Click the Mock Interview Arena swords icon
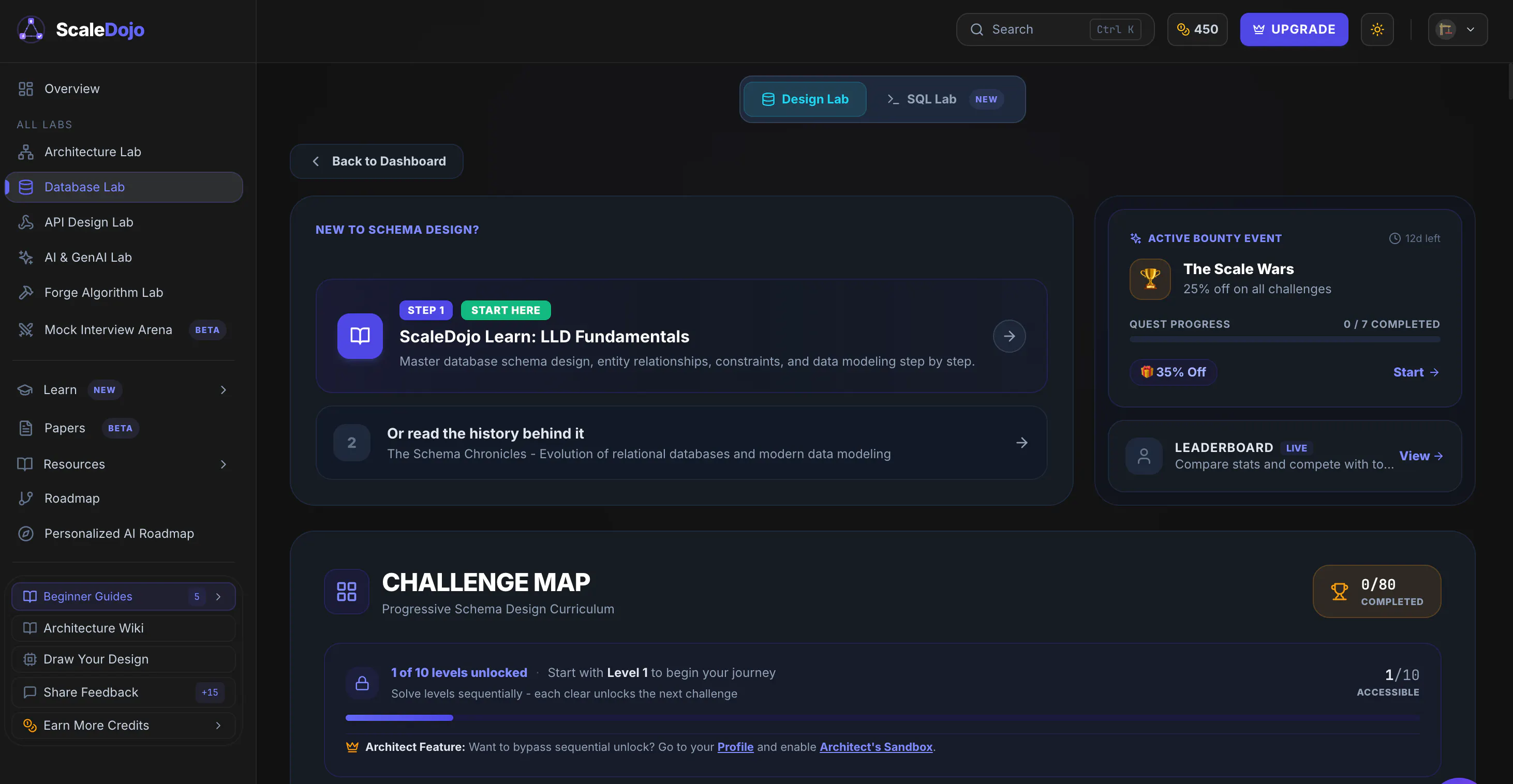This screenshot has width=1513, height=784. [25, 330]
